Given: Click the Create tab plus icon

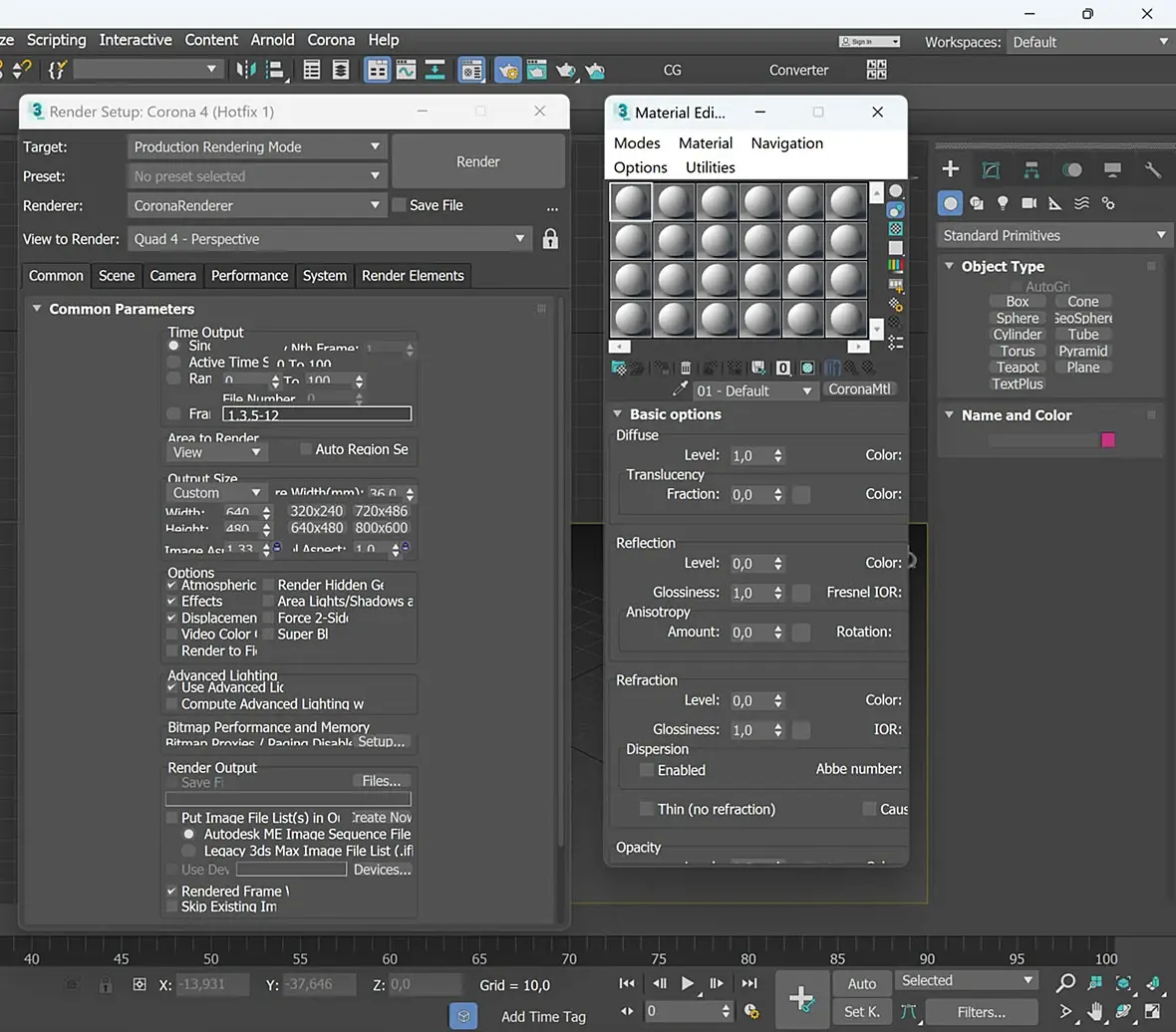Looking at the screenshot, I should (951, 169).
